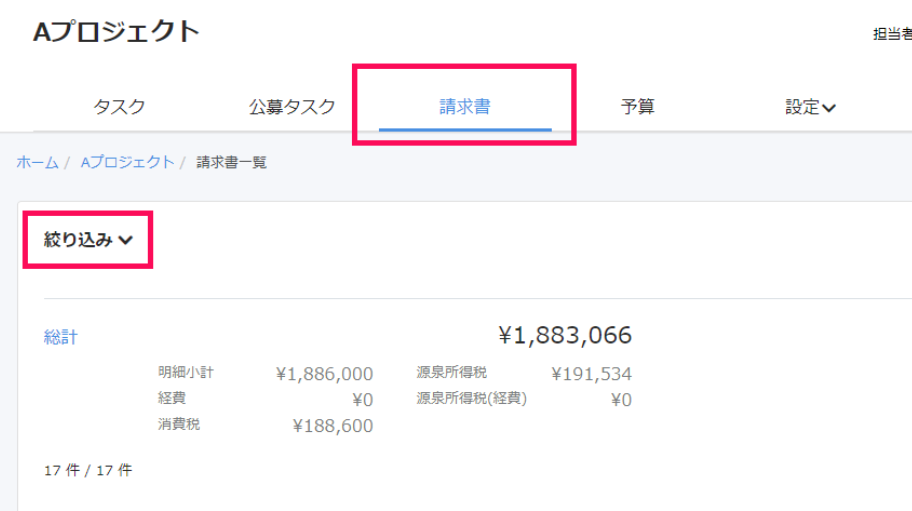Click the 源泉所得税(経費) label
The image size is (912, 511).
pyautogui.click(x=471, y=398)
